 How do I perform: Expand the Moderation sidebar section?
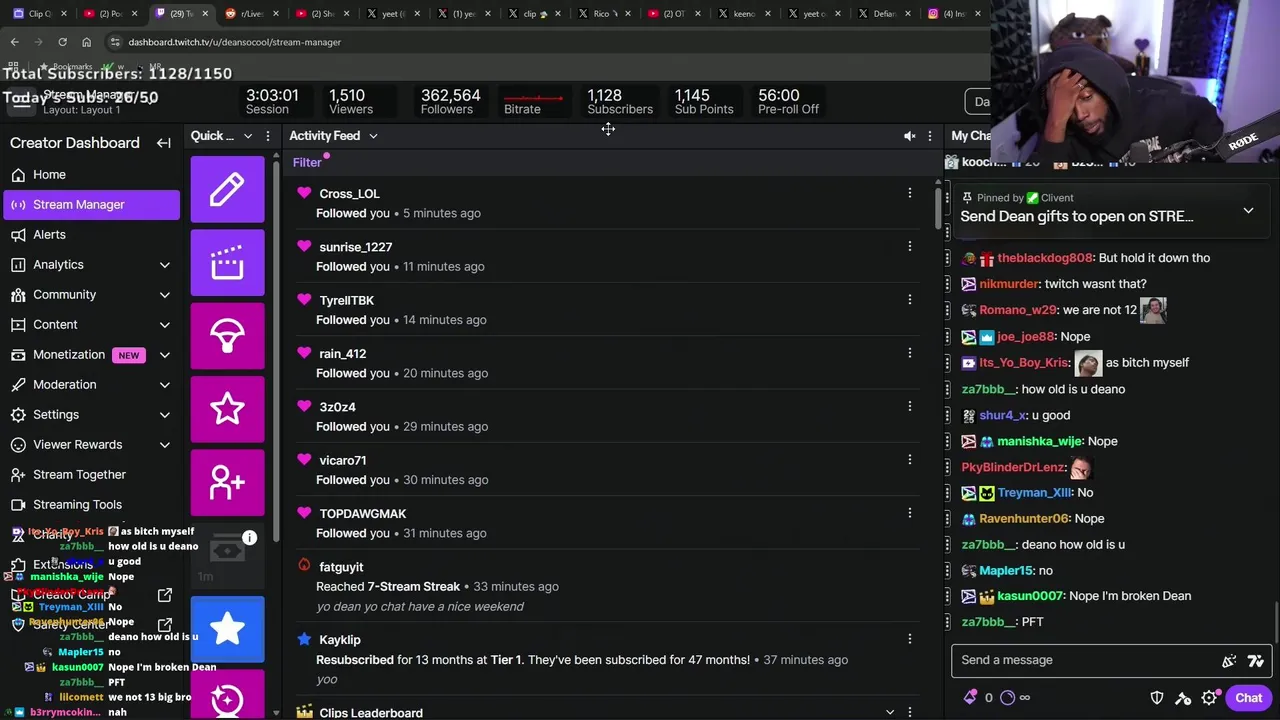(x=165, y=385)
